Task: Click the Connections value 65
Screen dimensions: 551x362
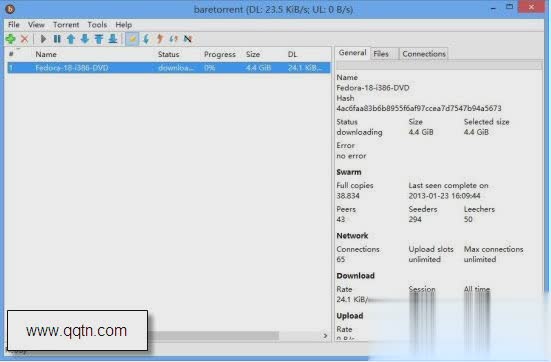Action: [x=341, y=259]
